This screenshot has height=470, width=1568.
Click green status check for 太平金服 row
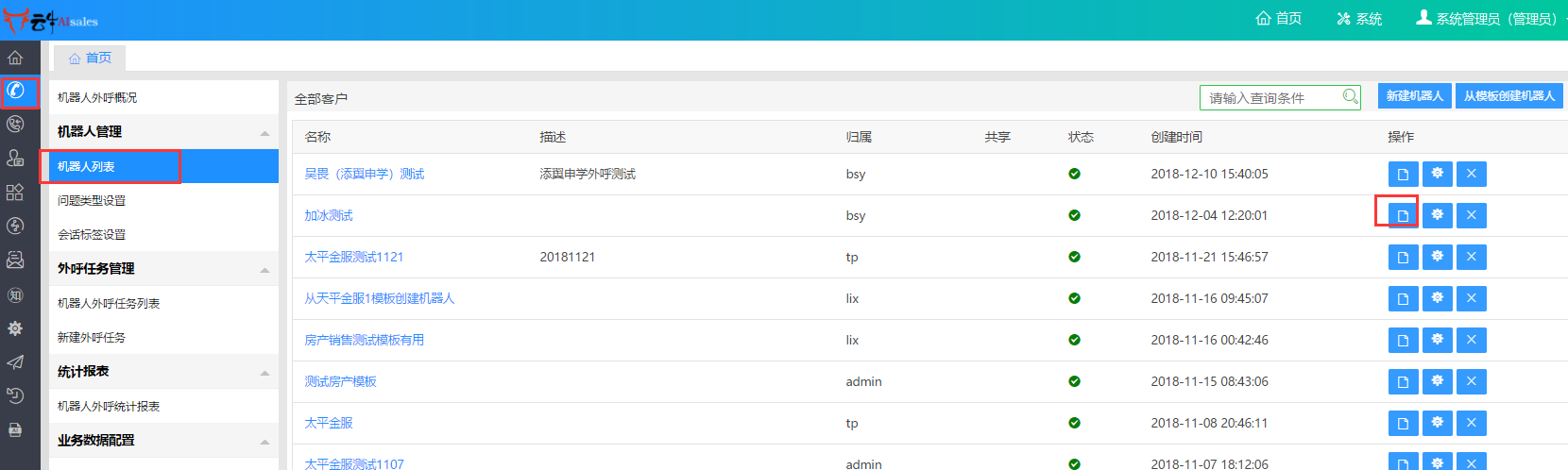1074,423
